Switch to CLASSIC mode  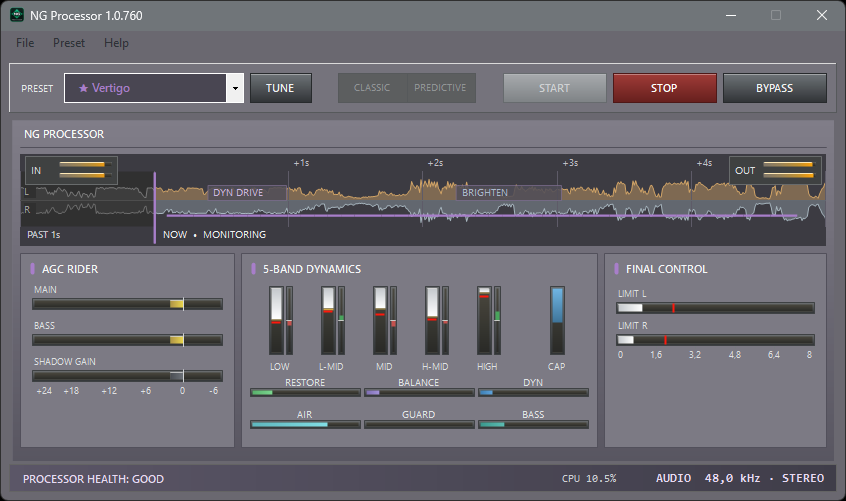point(372,88)
